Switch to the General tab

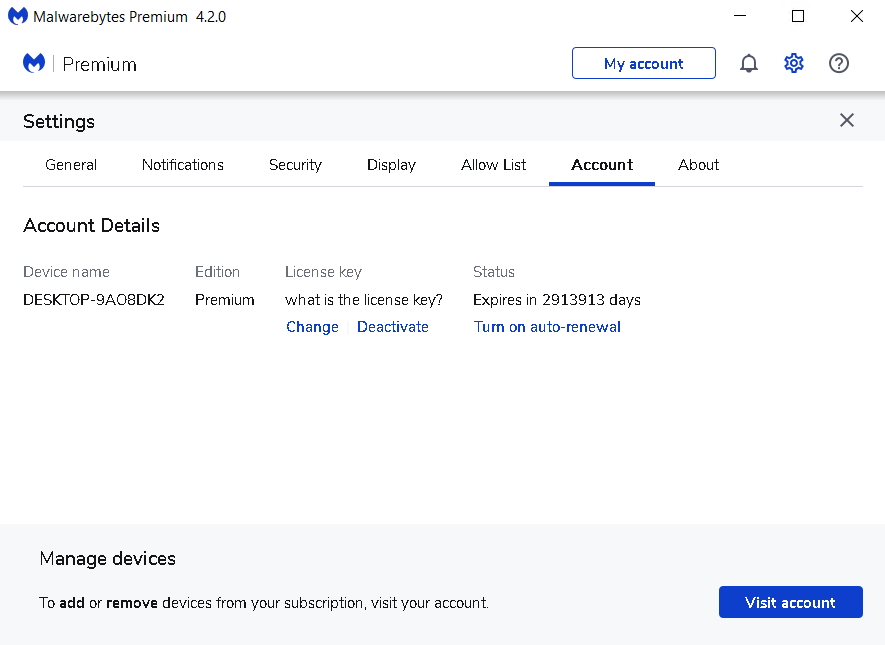tap(70, 165)
